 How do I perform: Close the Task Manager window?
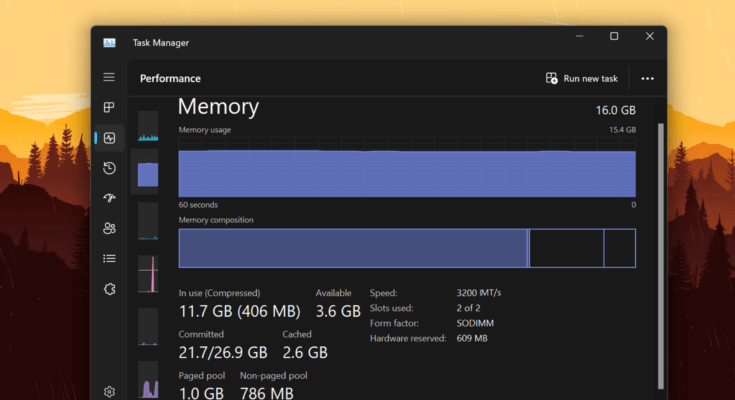[650, 36]
